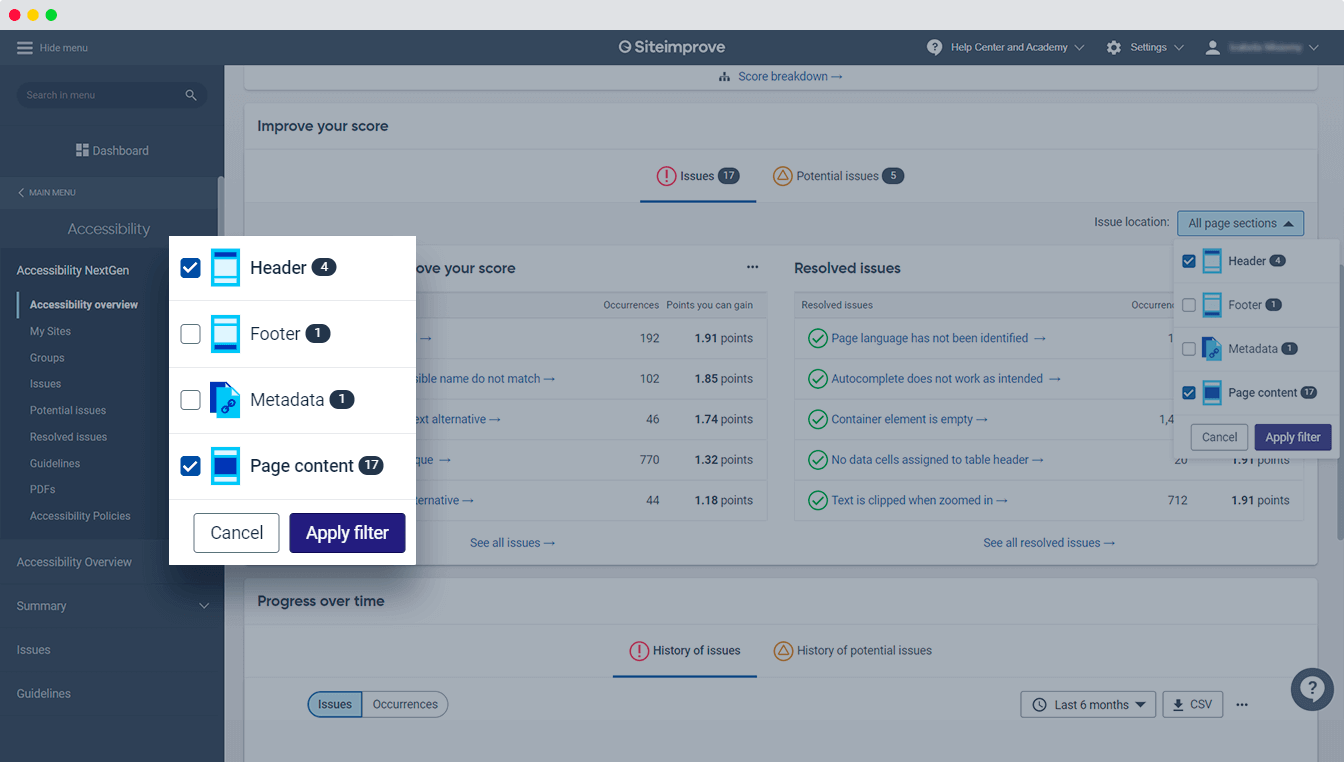
Task: Open Resolved issues in sidebar
Action: 68,437
